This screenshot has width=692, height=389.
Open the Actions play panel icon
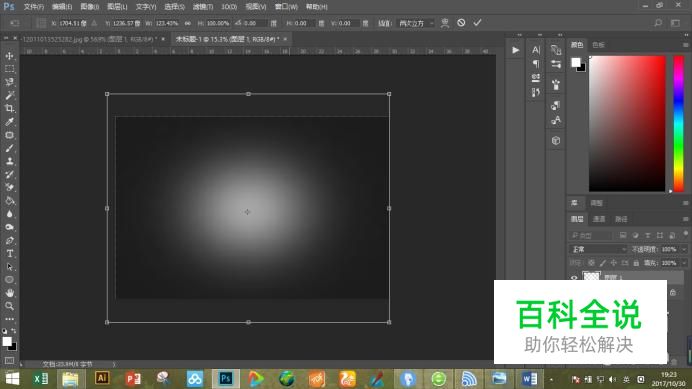(x=515, y=50)
